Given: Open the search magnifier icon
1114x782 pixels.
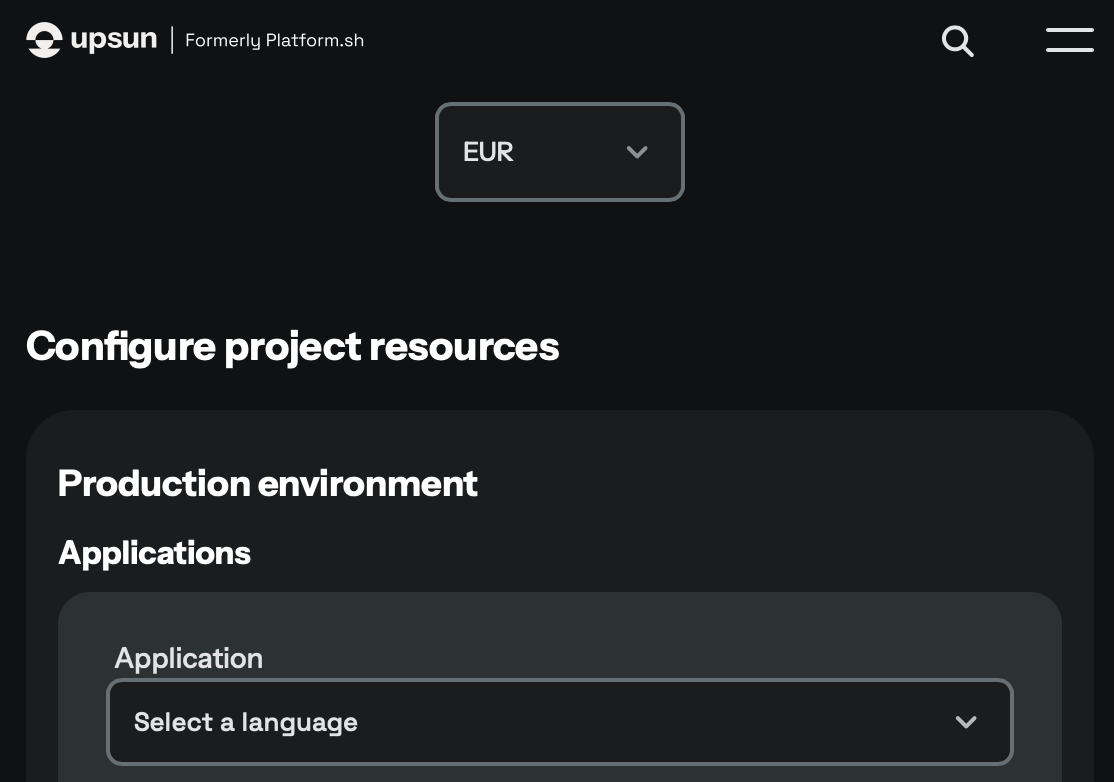Looking at the screenshot, I should pyautogui.click(x=957, y=41).
